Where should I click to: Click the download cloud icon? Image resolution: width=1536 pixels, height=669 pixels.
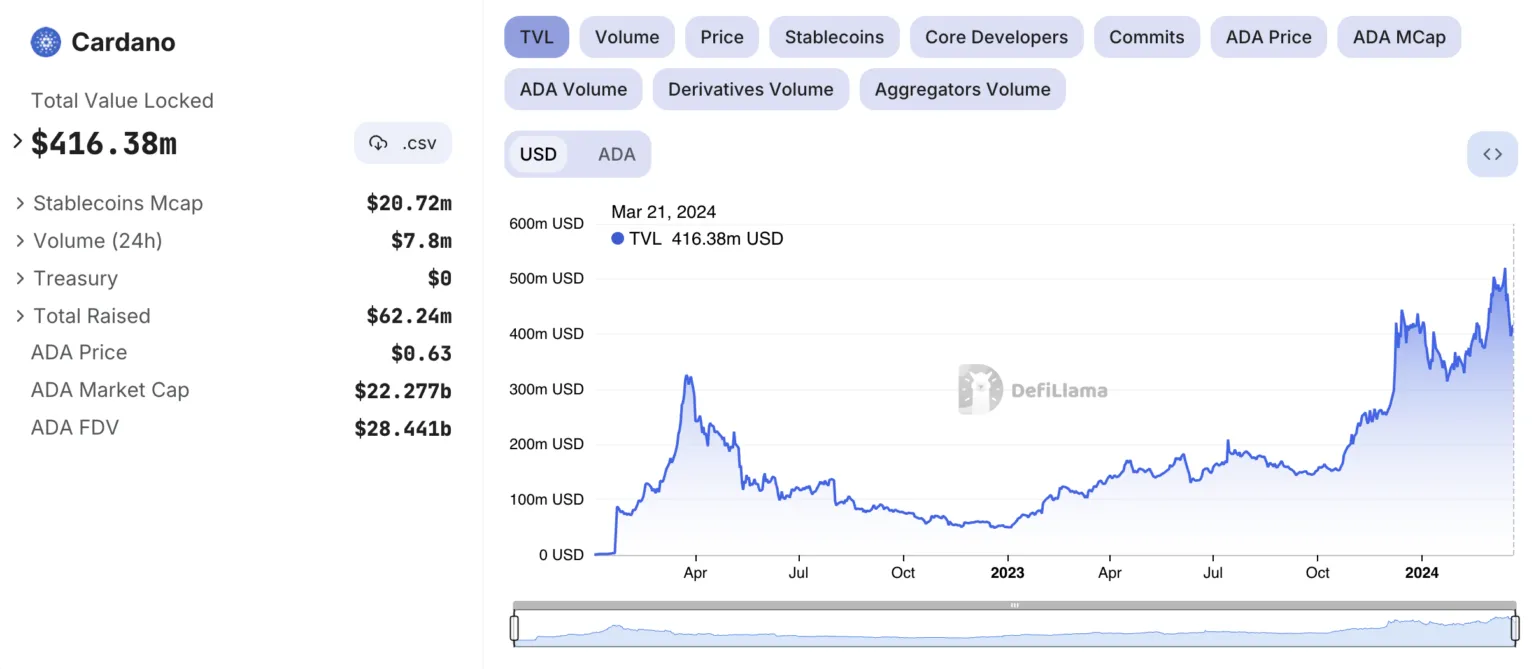point(378,143)
